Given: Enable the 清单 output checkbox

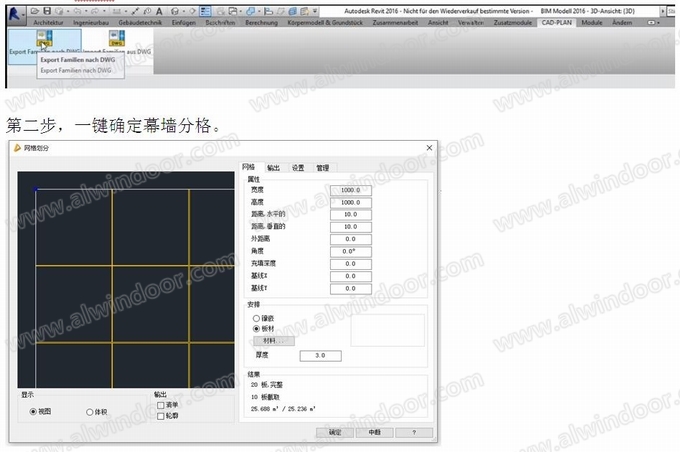Looking at the screenshot, I should pyautogui.click(x=160, y=405).
